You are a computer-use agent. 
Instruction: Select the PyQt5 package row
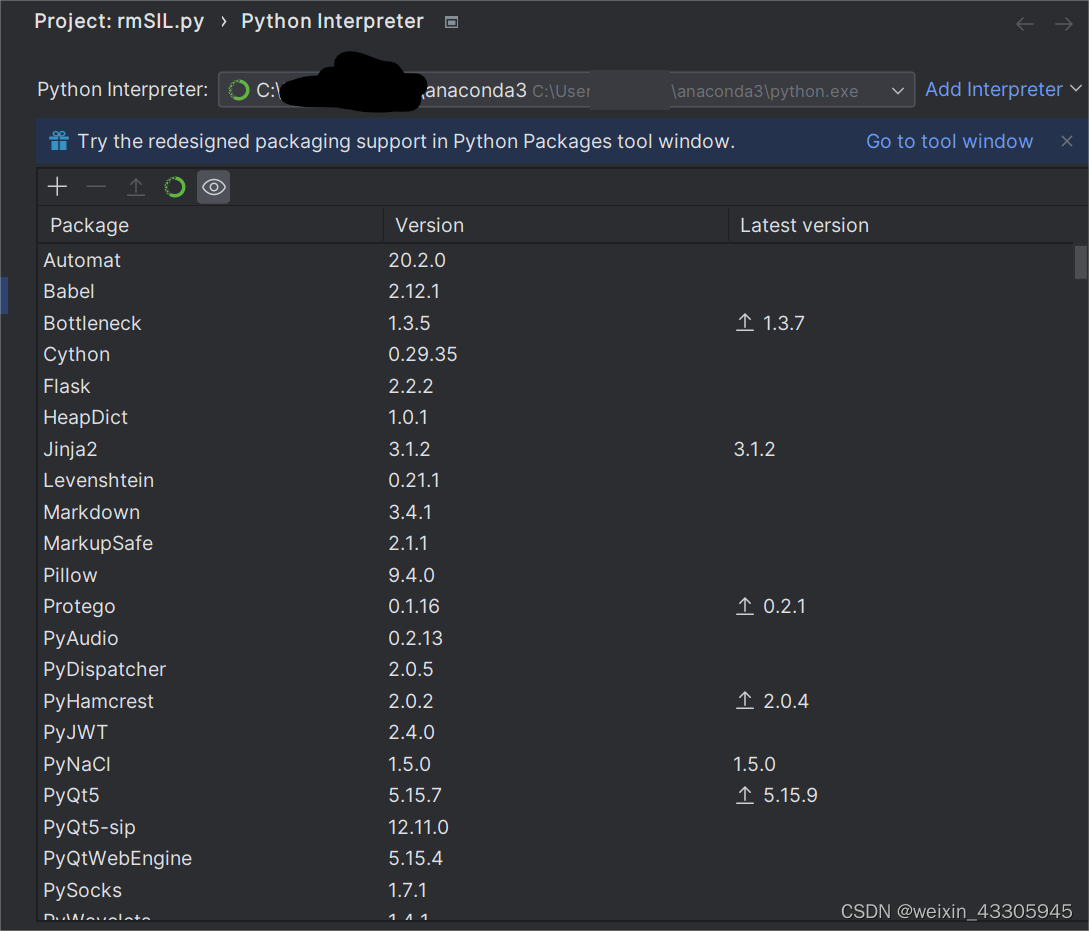click(555, 796)
